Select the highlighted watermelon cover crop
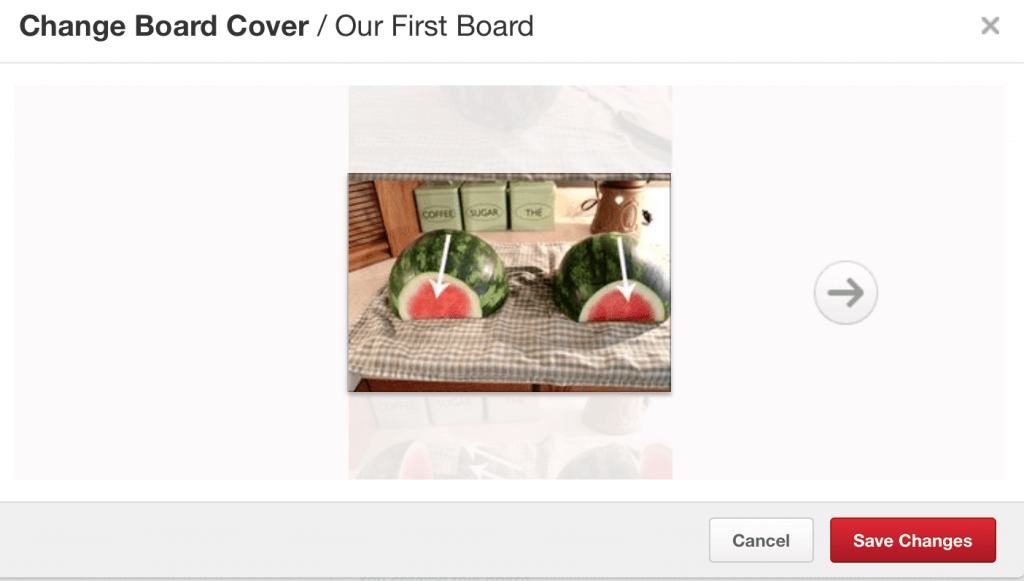Screen dimensions: 1024x581 [x=509, y=282]
